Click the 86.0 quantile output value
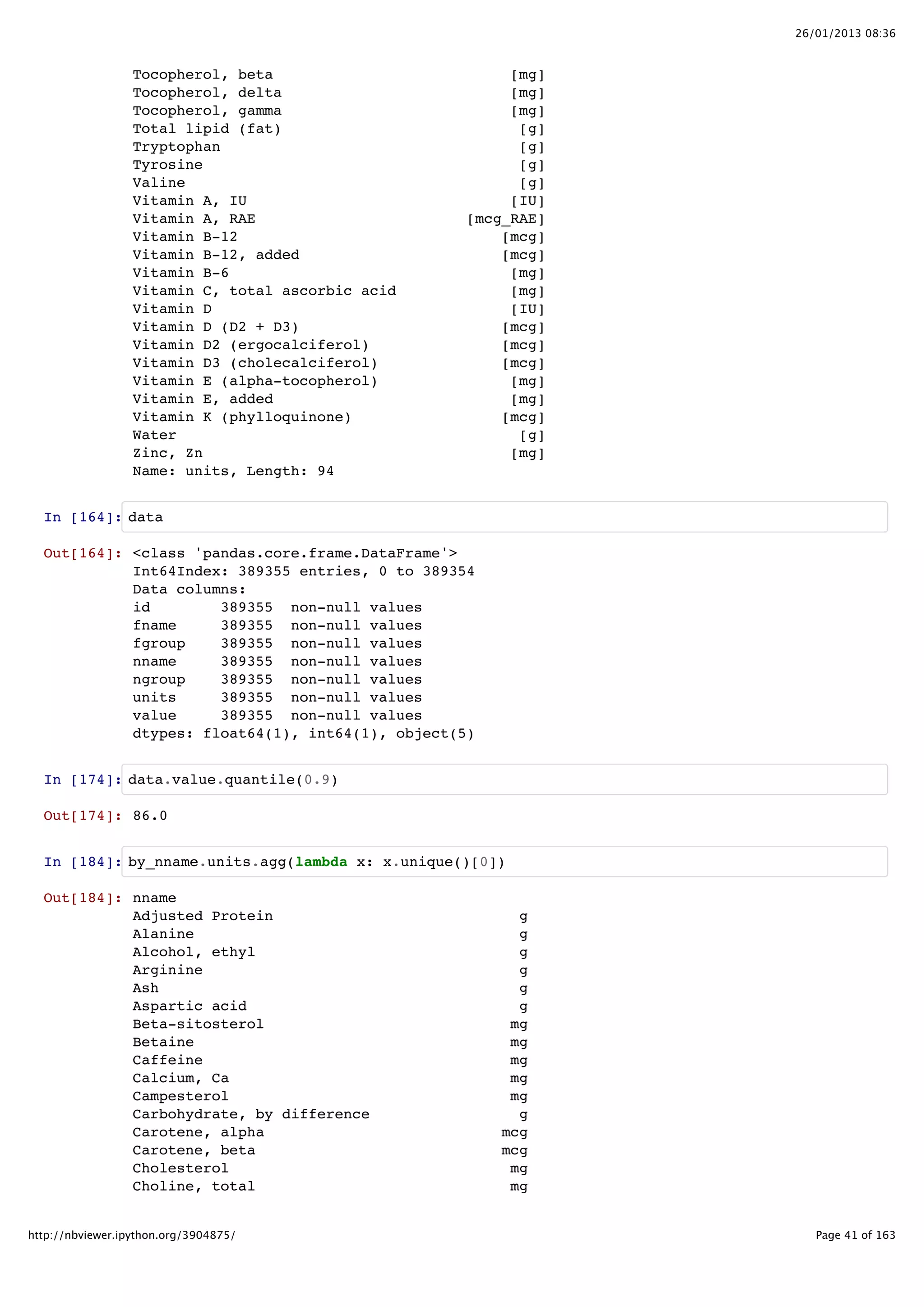This screenshot has height=1307, width=924. [150, 816]
